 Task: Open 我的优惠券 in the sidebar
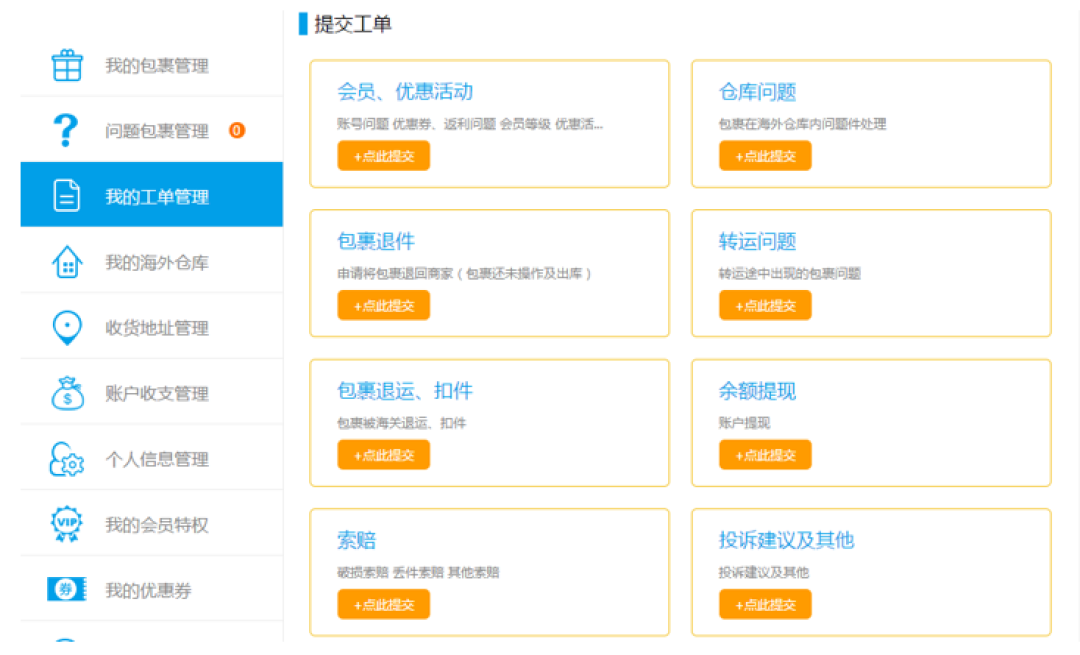point(152,590)
